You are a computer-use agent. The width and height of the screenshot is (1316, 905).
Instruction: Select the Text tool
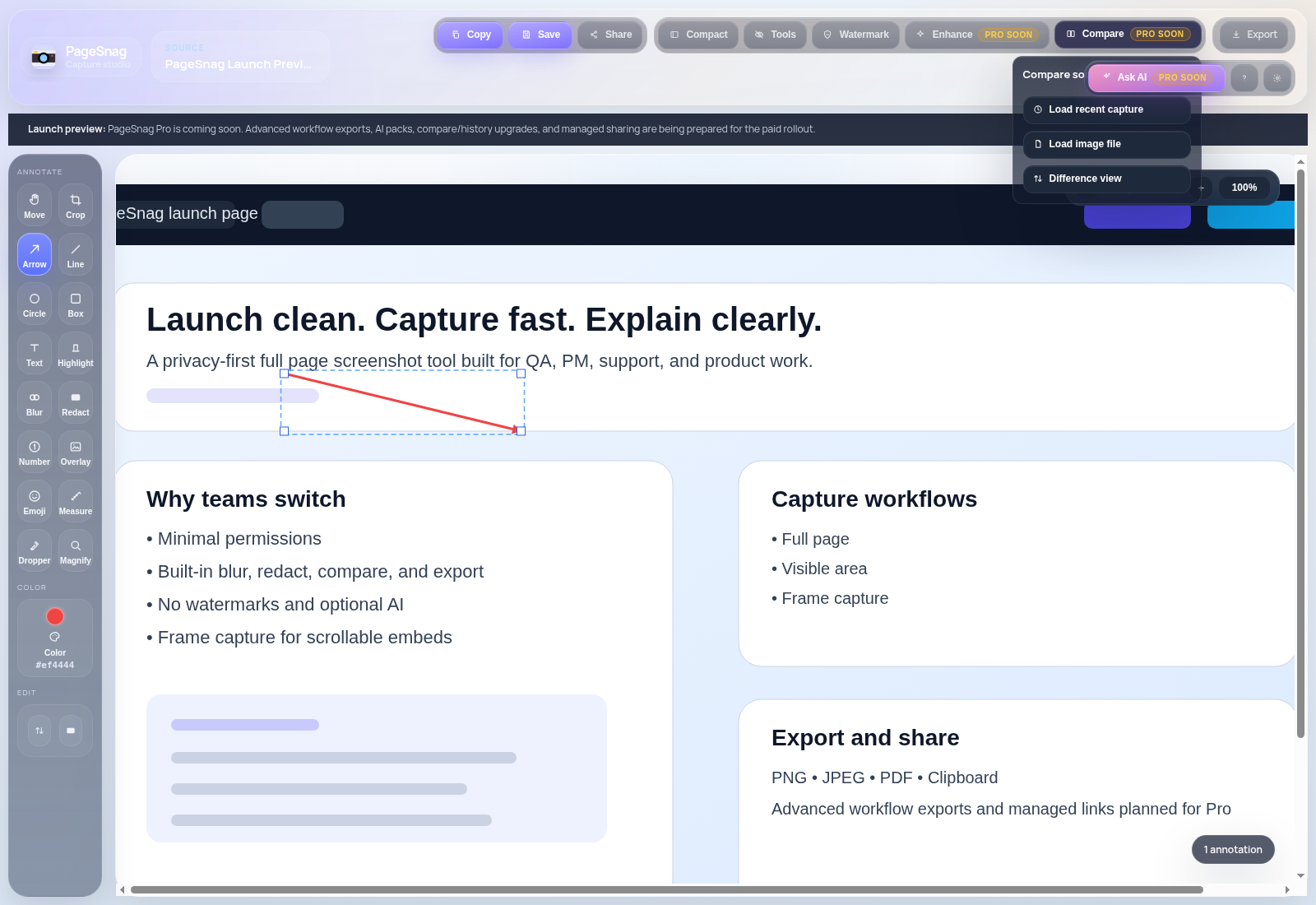click(x=35, y=353)
